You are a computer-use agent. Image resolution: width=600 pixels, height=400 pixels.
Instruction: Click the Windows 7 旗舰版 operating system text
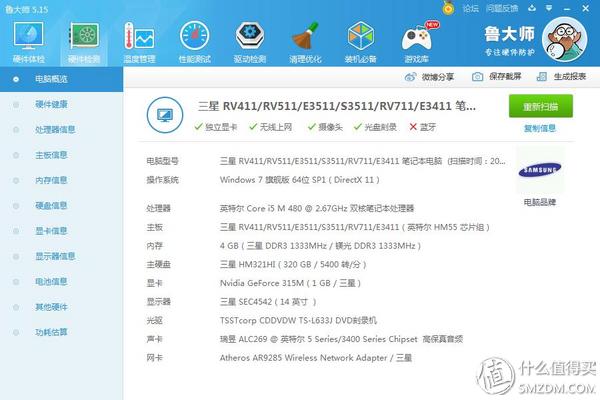coord(300,180)
